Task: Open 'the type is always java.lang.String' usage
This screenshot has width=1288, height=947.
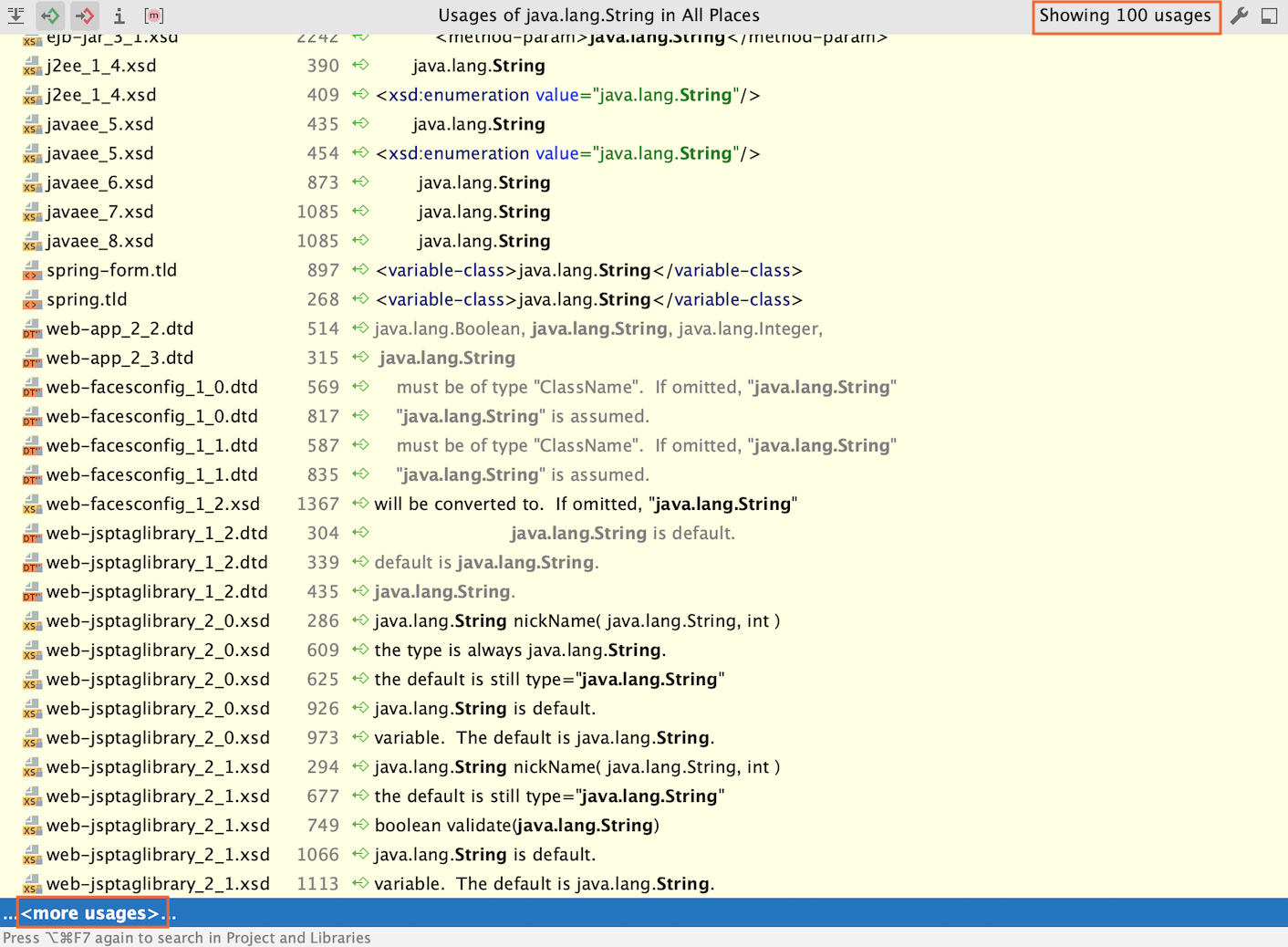Action: point(520,650)
